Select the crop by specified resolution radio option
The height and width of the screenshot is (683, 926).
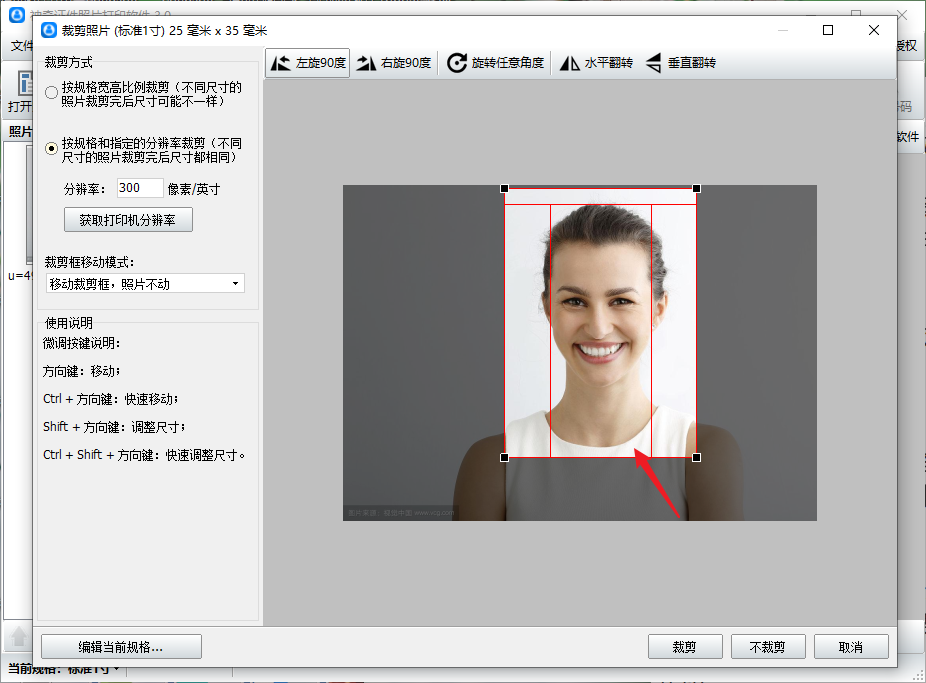[52, 148]
